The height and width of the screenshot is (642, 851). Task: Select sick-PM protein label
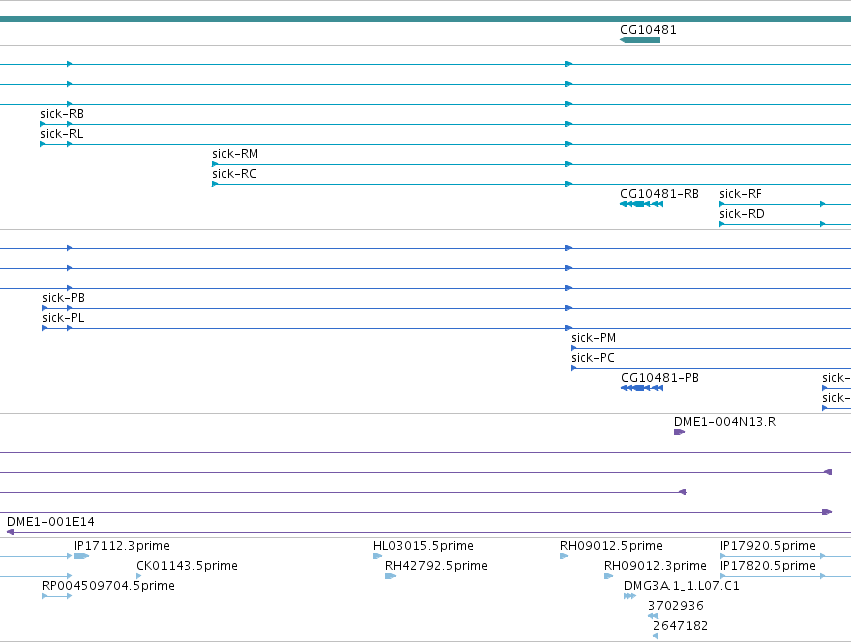click(594, 338)
